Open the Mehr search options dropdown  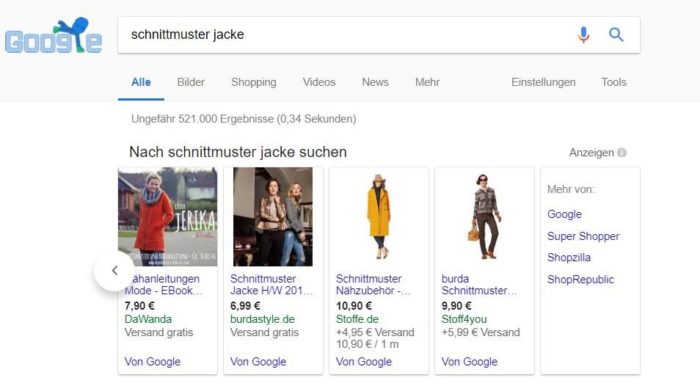427,82
